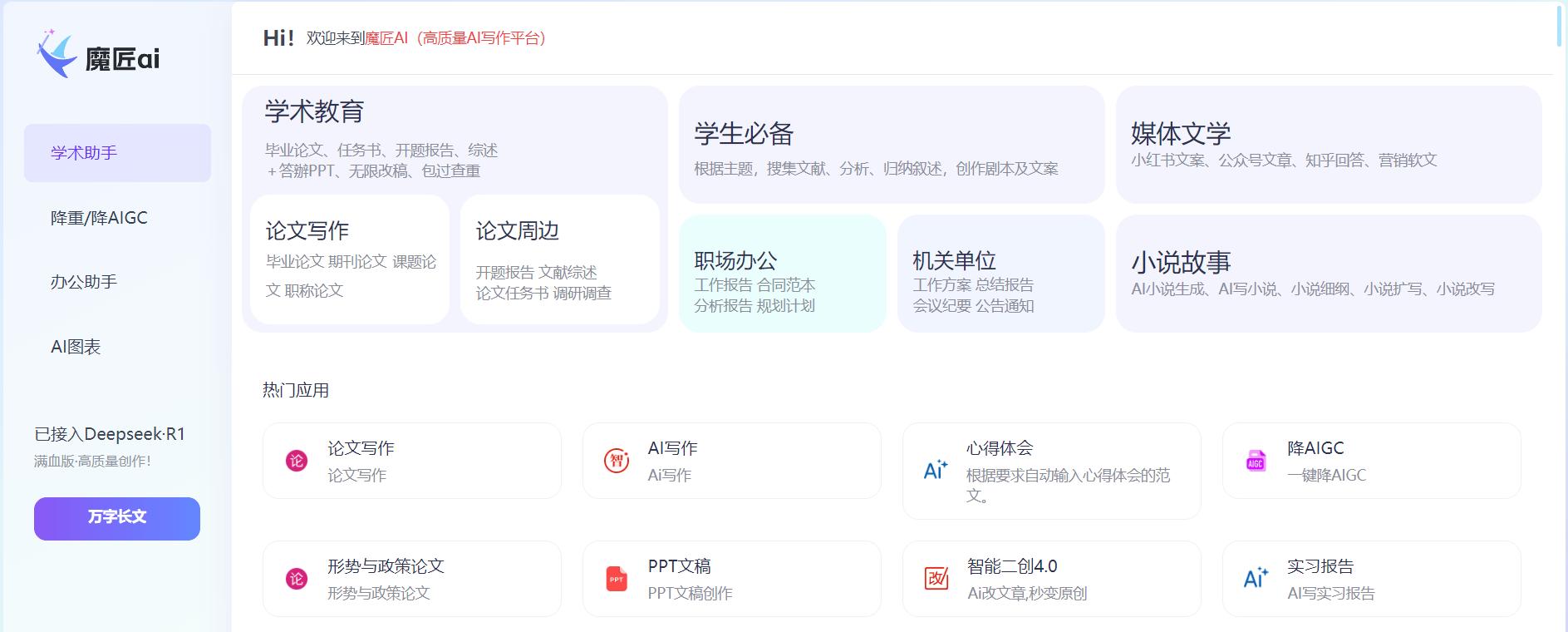Click the pink icon for 形势与政策论文

click(297, 579)
